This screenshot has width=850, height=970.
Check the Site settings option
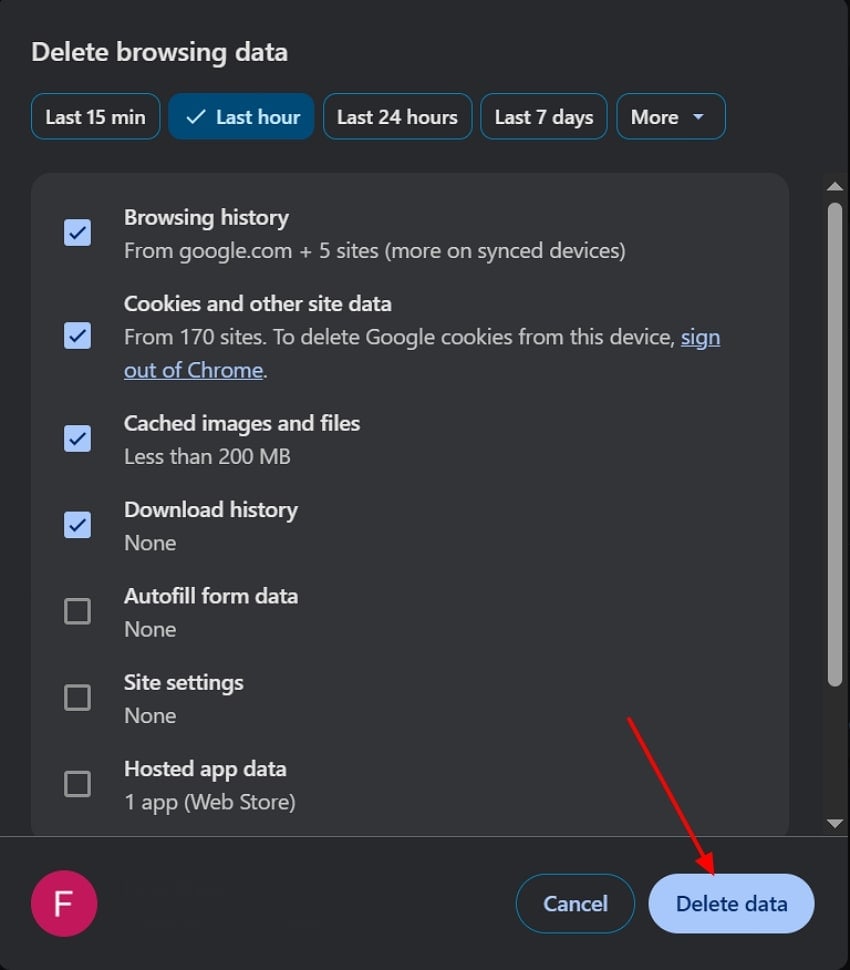coord(77,697)
